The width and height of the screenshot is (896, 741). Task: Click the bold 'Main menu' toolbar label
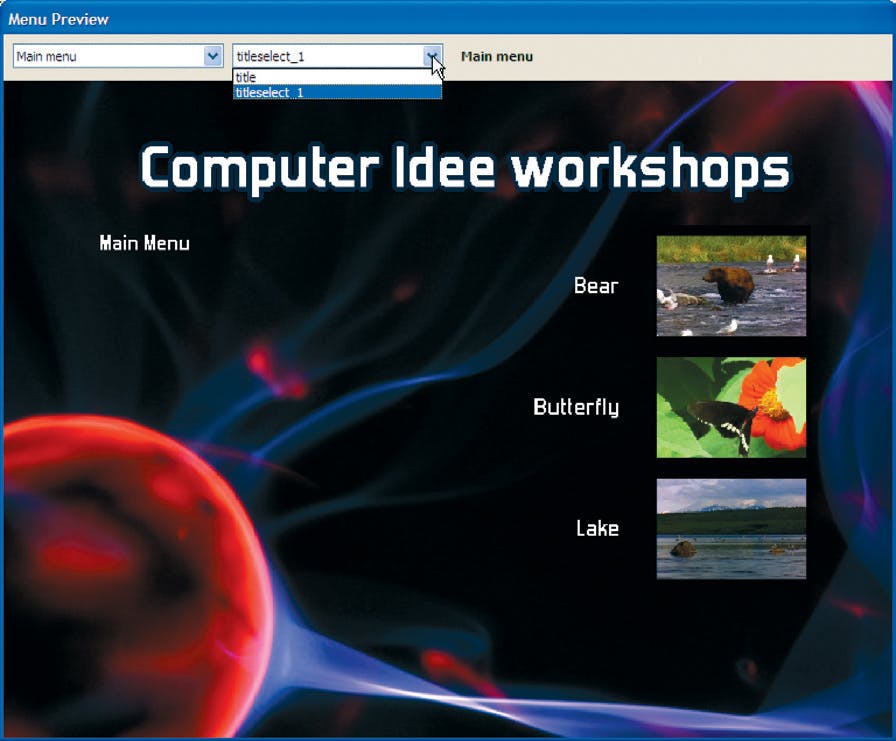(497, 57)
